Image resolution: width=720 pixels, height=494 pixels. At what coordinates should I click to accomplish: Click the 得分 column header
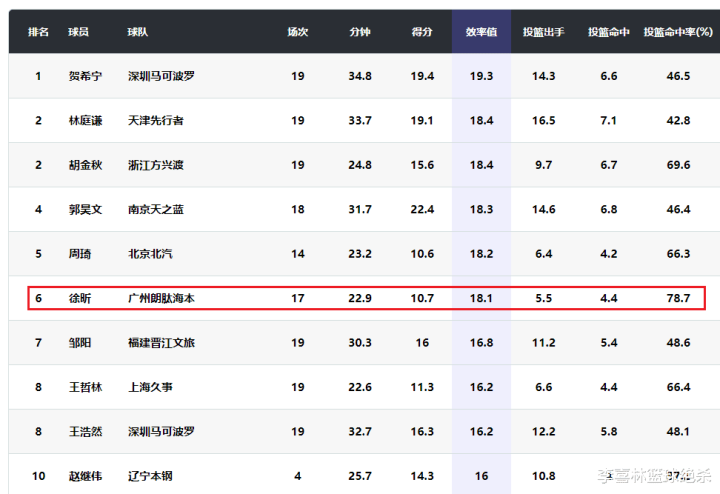tap(422, 32)
